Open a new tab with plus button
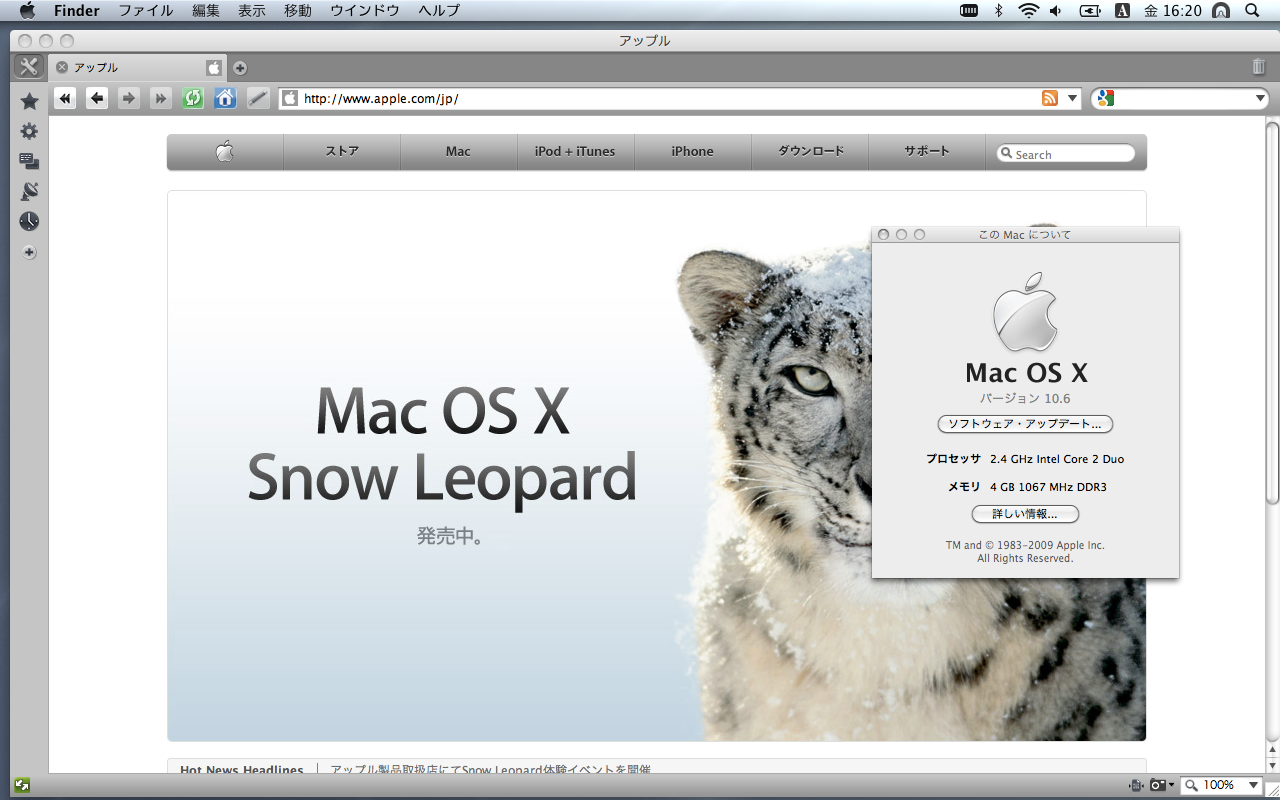 point(240,68)
